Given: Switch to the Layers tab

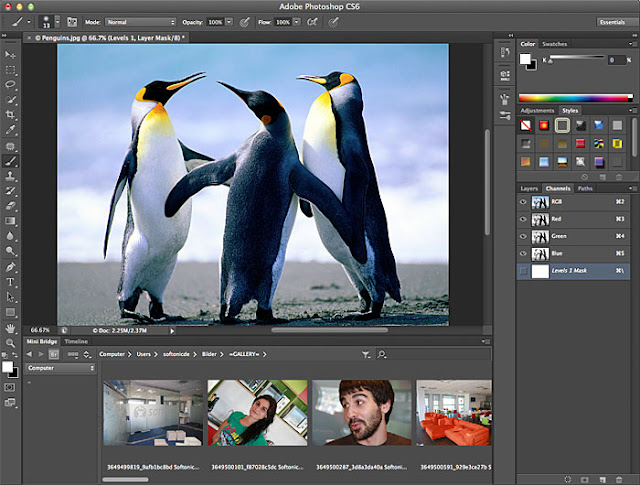Looking at the screenshot, I should point(530,188).
